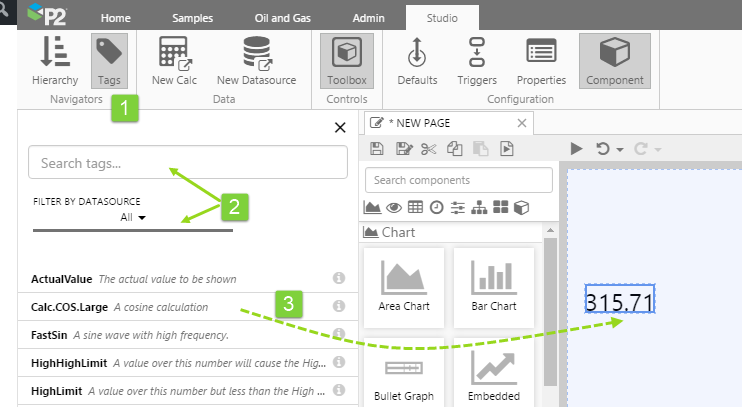Click the search magnifier icon
Image resolution: width=742 pixels, height=407 pixels.
pyautogui.click(x=4, y=9)
